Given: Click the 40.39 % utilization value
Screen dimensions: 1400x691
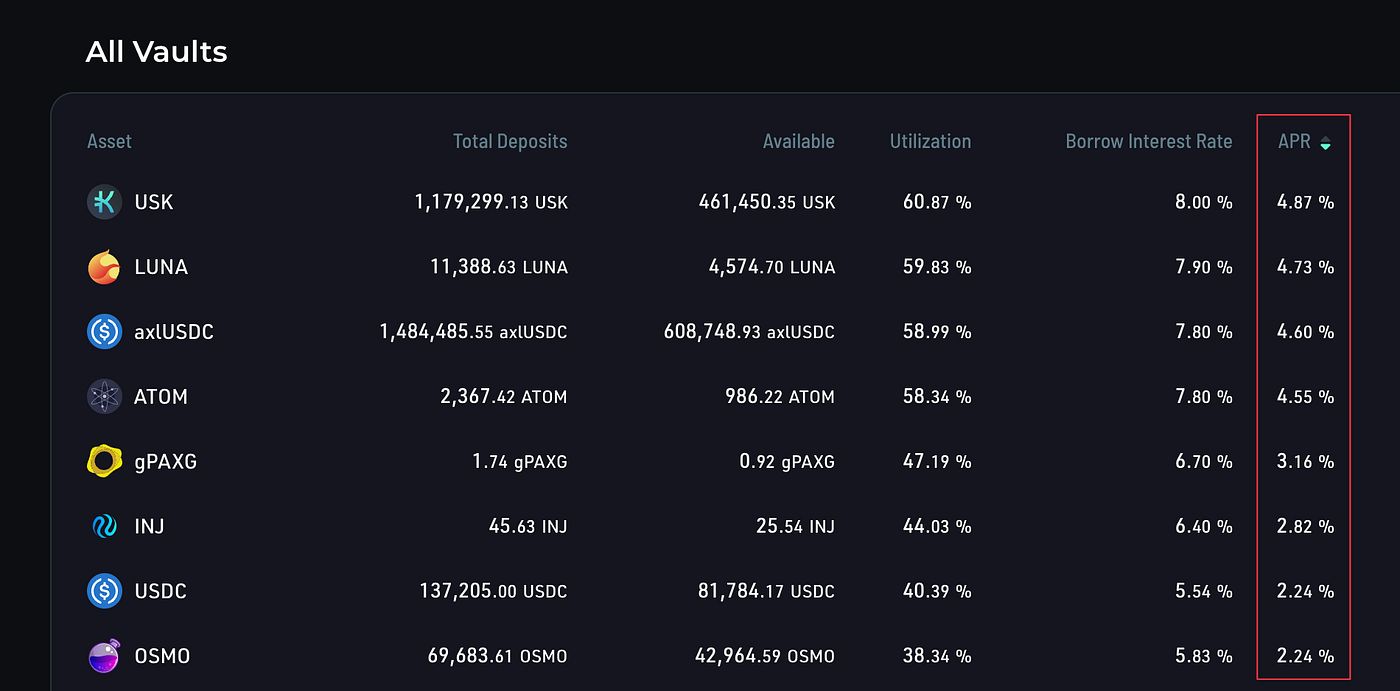Looking at the screenshot, I should pyautogui.click(x=937, y=591).
